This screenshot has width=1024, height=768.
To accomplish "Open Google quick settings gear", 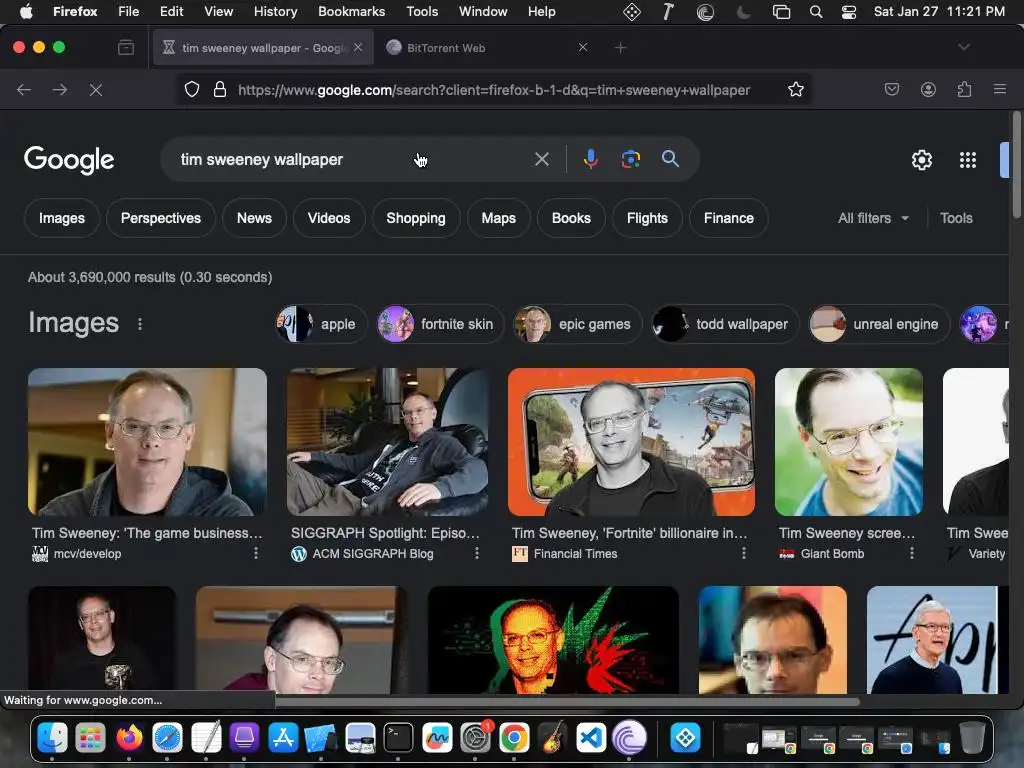I will pyautogui.click(x=921, y=160).
